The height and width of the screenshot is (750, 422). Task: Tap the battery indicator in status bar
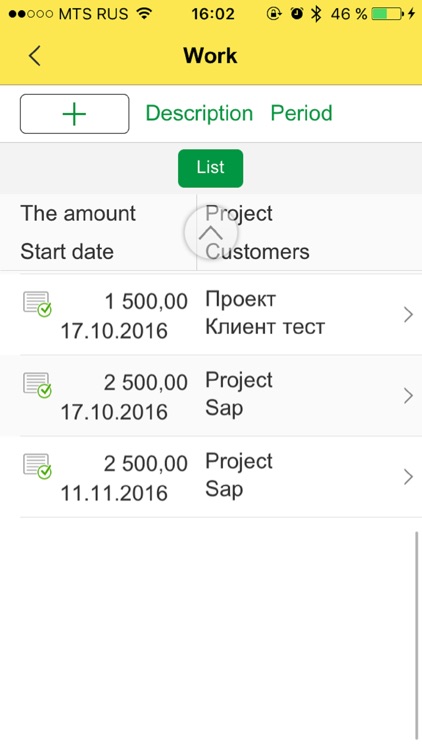point(389,14)
